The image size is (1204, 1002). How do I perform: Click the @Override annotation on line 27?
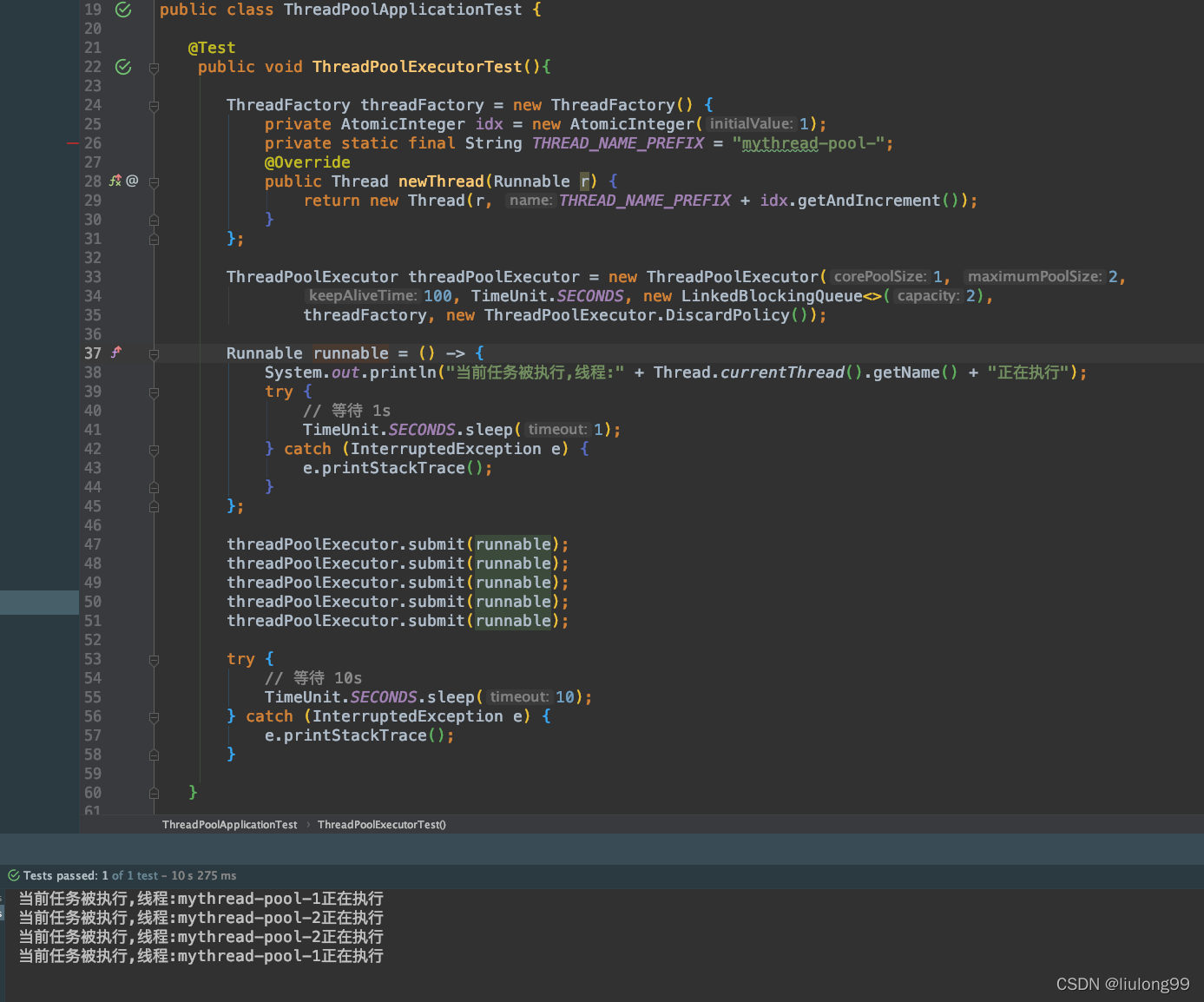point(307,162)
